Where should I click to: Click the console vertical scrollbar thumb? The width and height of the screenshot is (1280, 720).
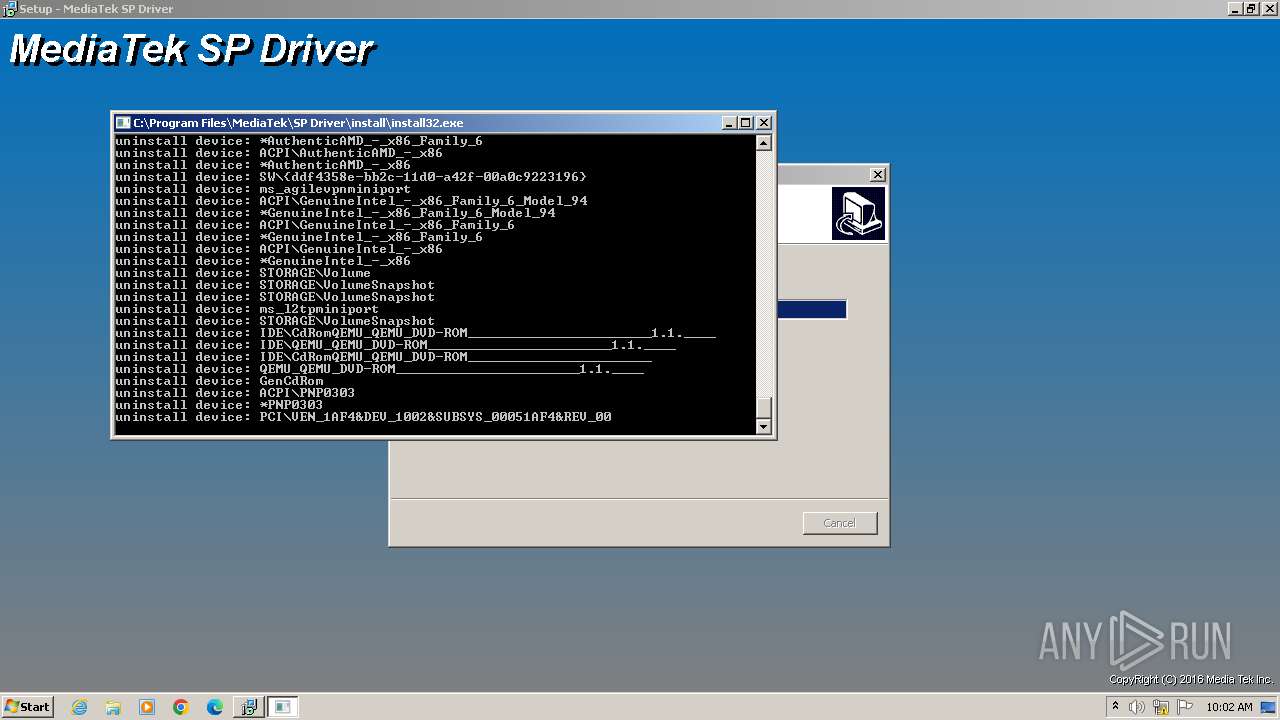pyautogui.click(x=764, y=408)
